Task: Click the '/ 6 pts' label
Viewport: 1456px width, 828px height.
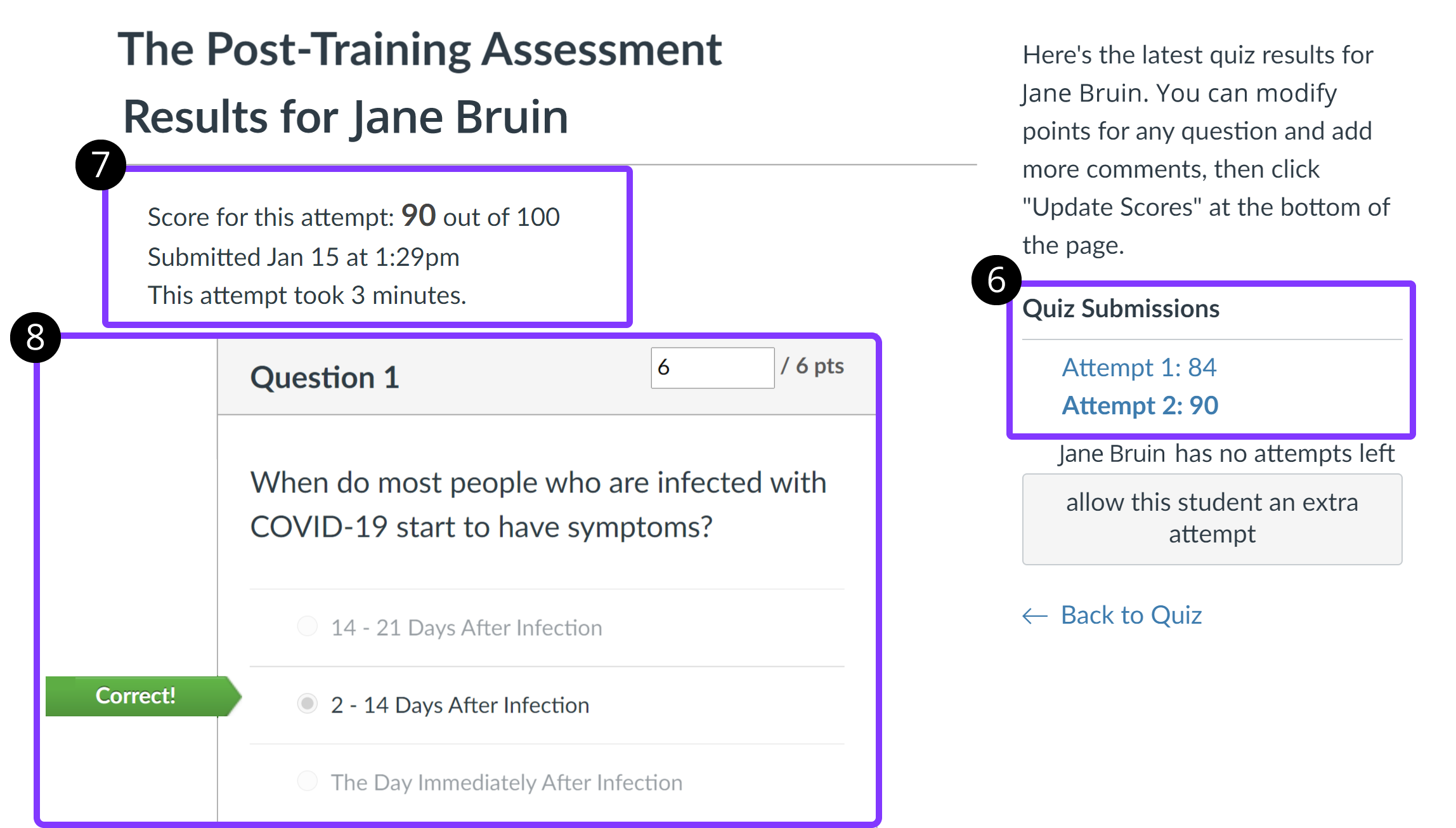Action: point(812,366)
